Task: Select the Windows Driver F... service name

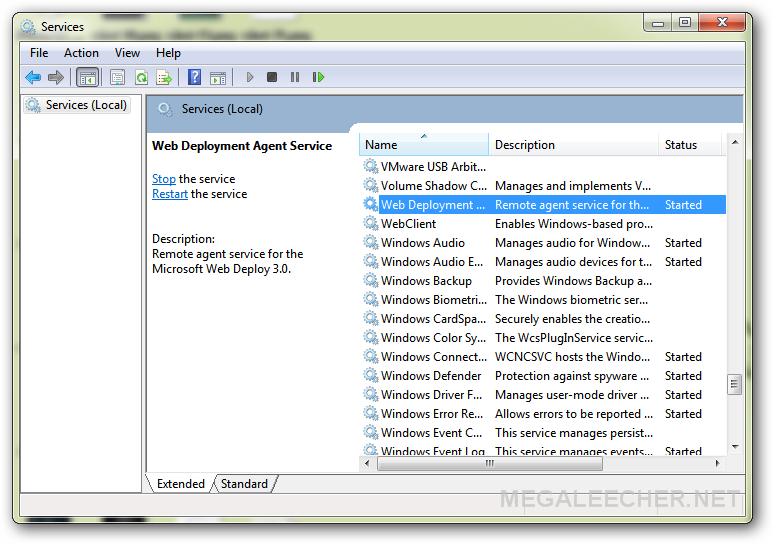Action: (x=431, y=395)
